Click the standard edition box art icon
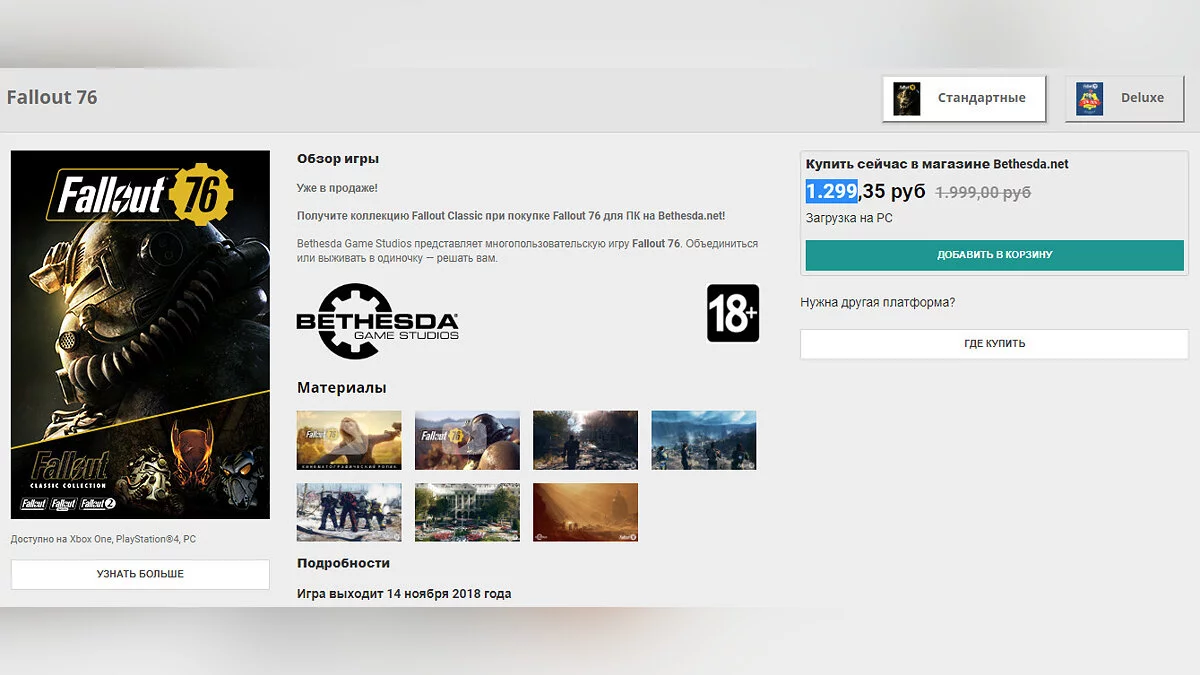Image resolution: width=1200 pixels, height=675 pixels. click(x=906, y=99)
